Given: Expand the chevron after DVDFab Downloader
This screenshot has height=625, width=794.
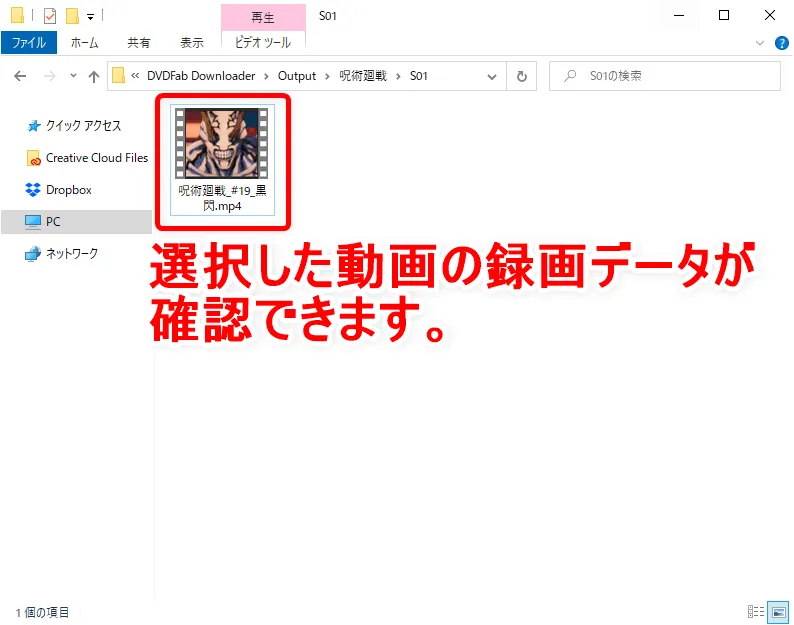Looking at the screenshot, I should (266, 76).
